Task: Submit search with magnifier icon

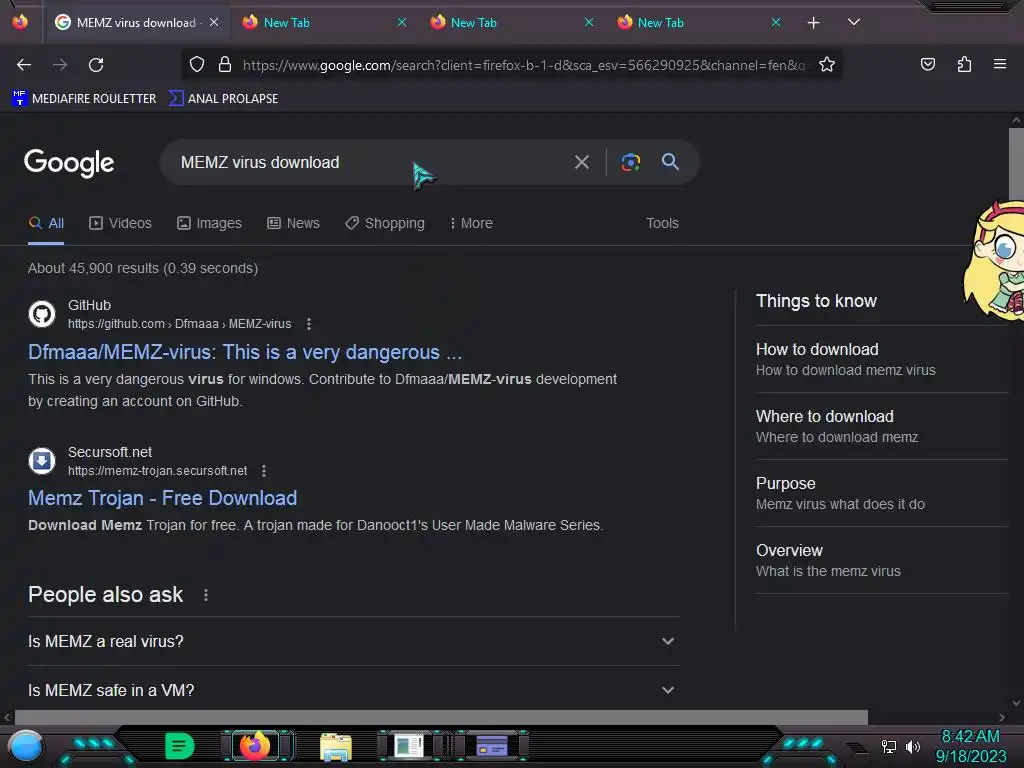Action: 670,162
